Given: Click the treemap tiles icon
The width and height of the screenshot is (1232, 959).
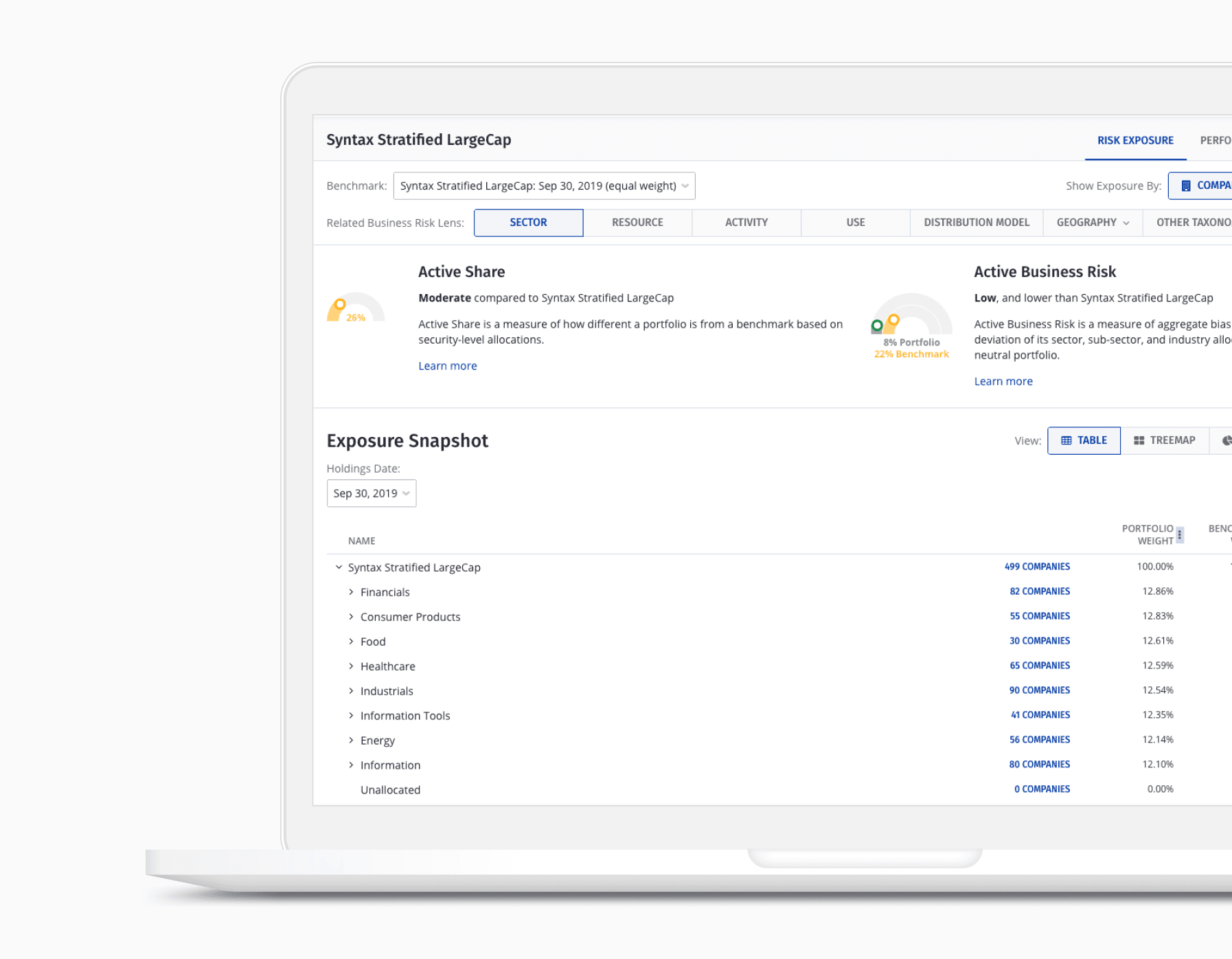Looking at the screenshot, I should coord(1139,440).
